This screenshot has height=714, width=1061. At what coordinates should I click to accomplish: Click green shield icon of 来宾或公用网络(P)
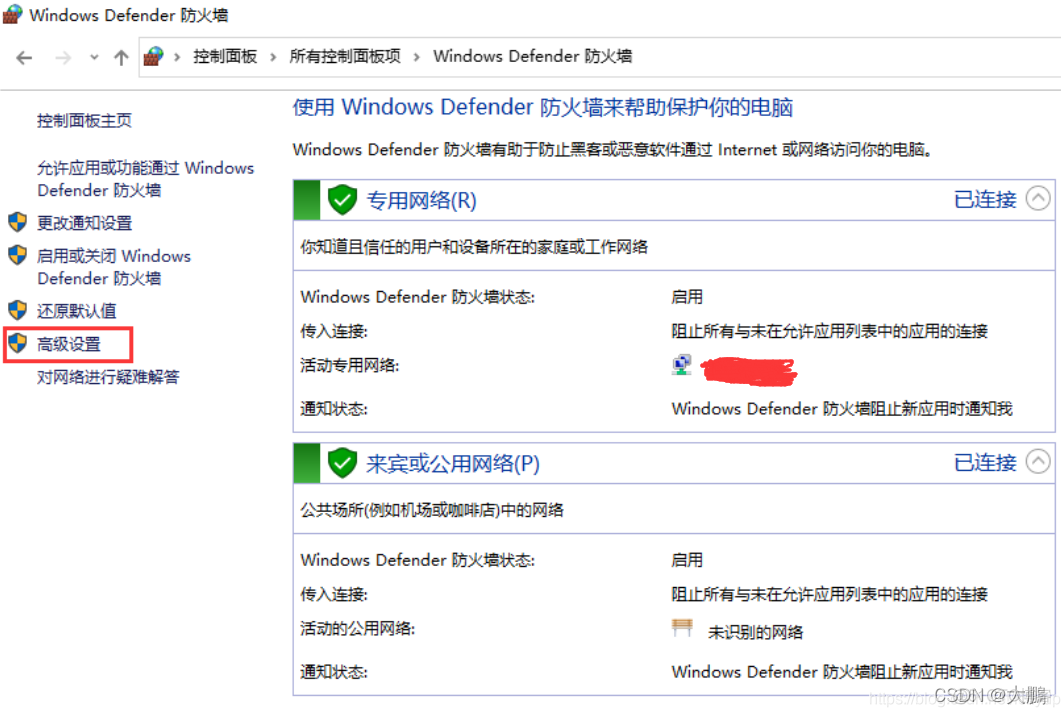[x=342, y=463]
